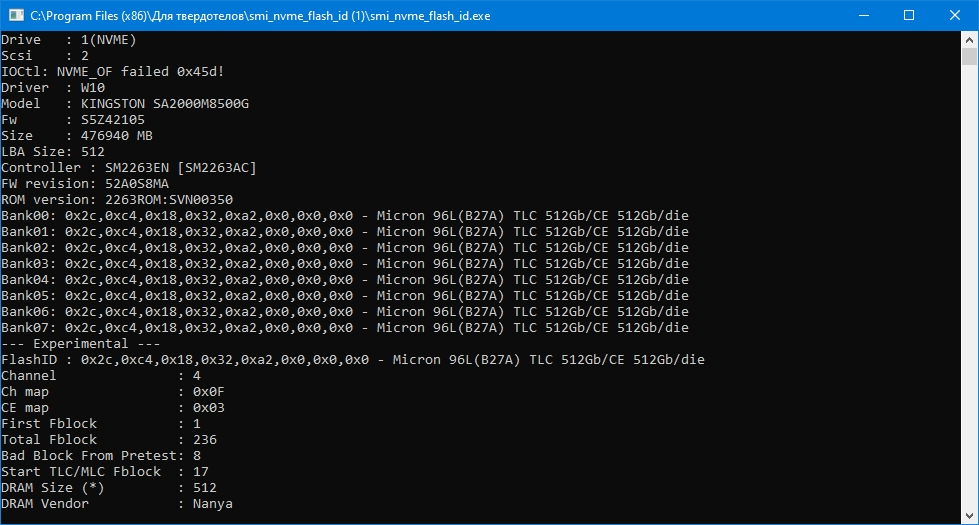
Task: Click the 'LBA Size: 512' line
Action: 53,152
